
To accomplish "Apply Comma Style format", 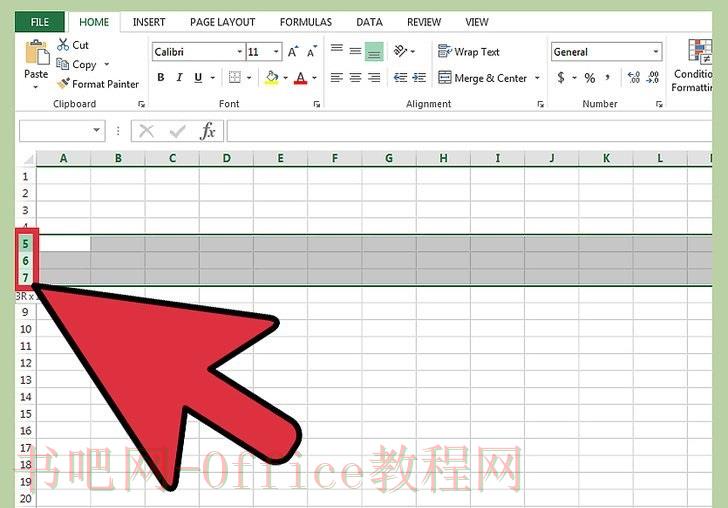I will click(607, 77).
